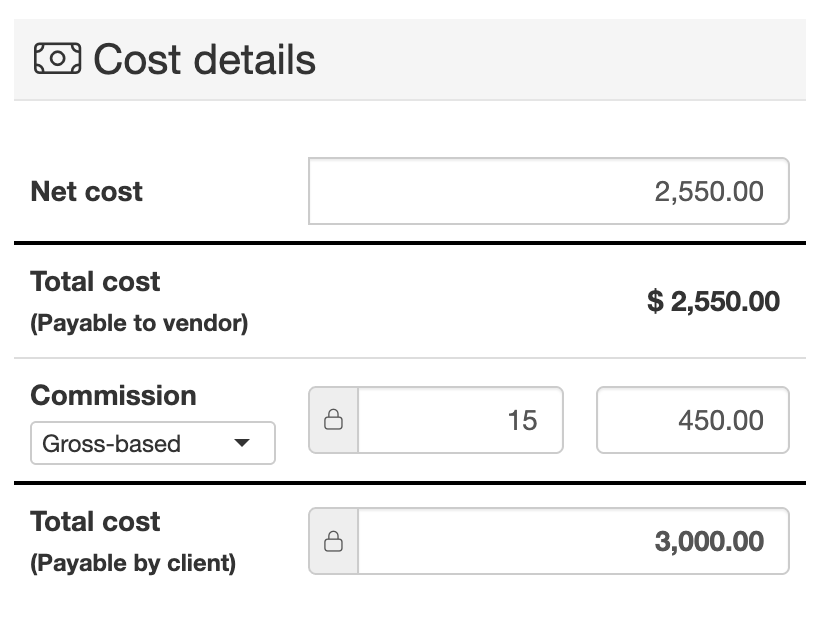Click the (Payable by client) note
Image resolution: width=830 pixels, height=636 pixels.
(x=133, y=564)
